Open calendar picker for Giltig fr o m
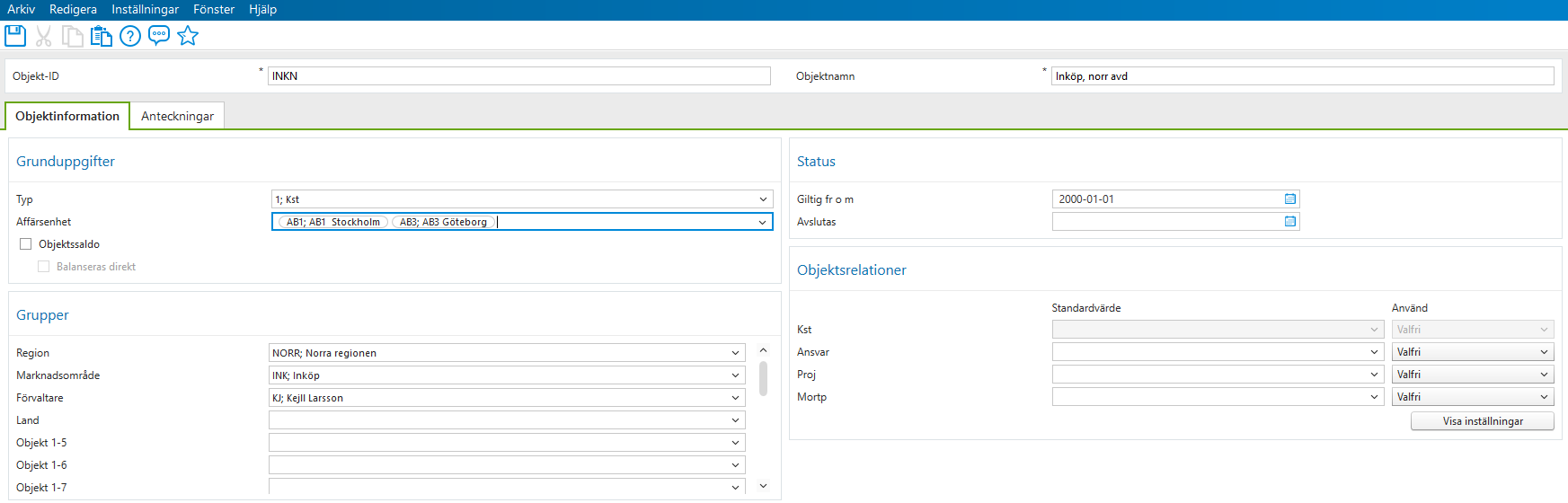Screen dimensions: 1568x503 (x=1290, y=199)
